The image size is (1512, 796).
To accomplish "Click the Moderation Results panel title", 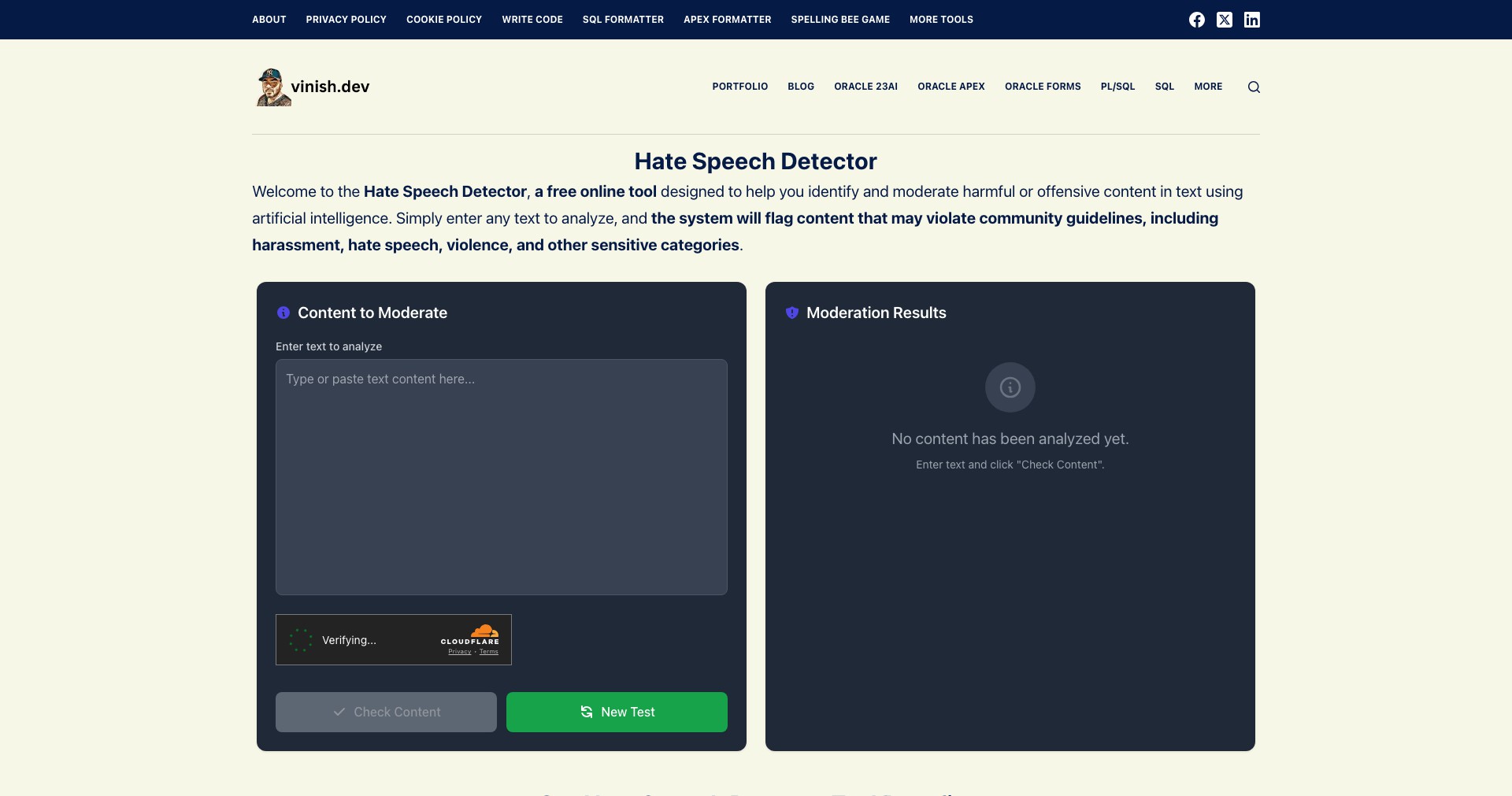I will tap(876, 313).
